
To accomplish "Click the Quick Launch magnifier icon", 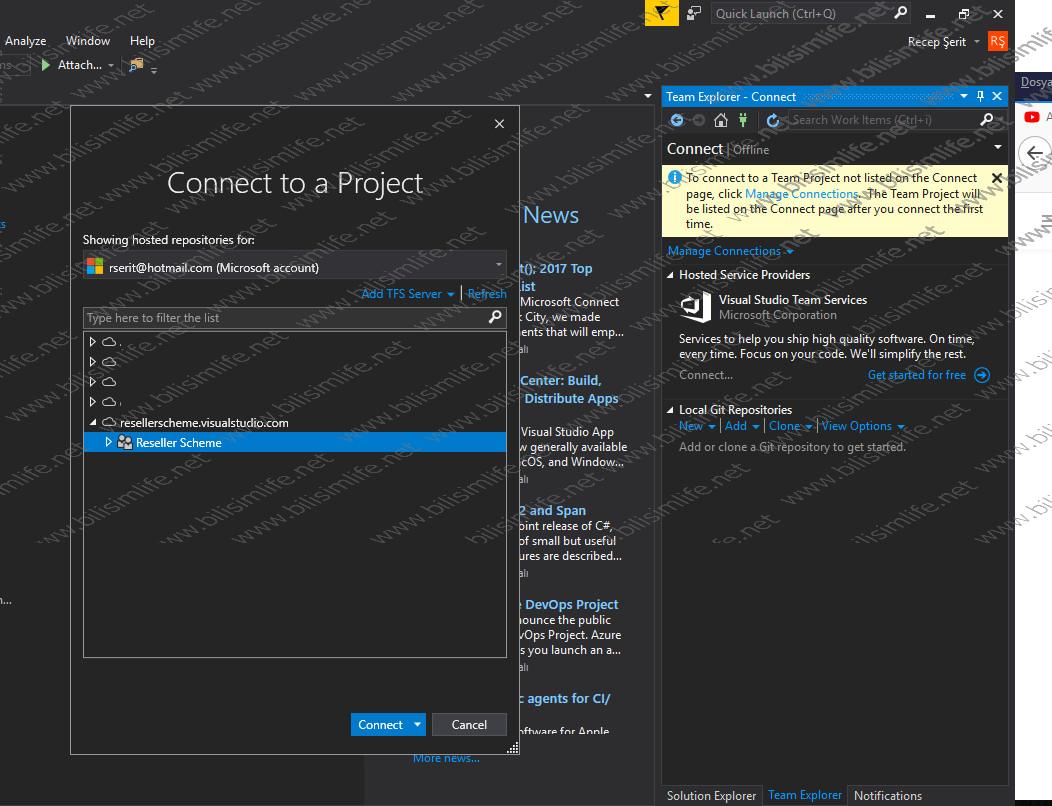I will click(x=901, y=13).
